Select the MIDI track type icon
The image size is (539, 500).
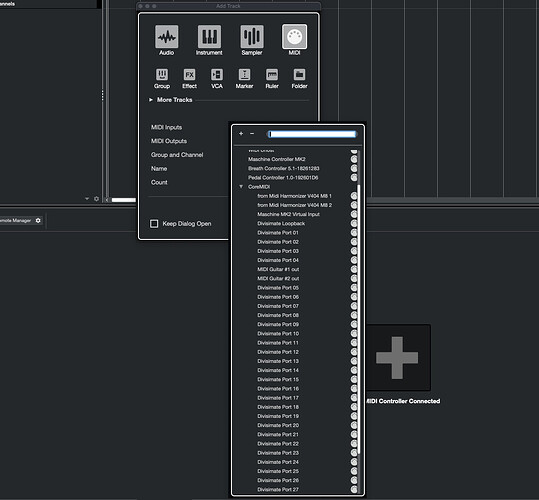tap(294, 36)
